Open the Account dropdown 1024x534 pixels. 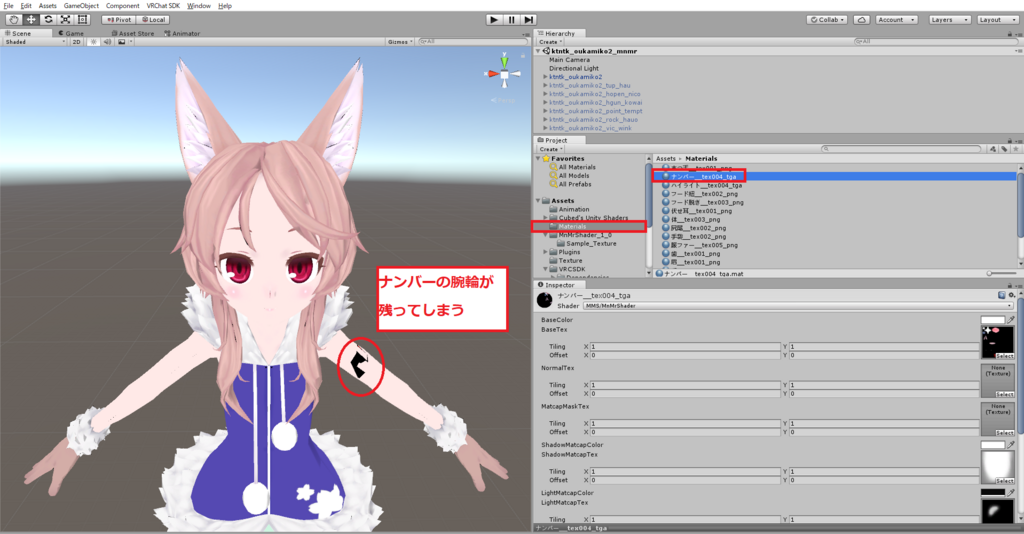897,20
